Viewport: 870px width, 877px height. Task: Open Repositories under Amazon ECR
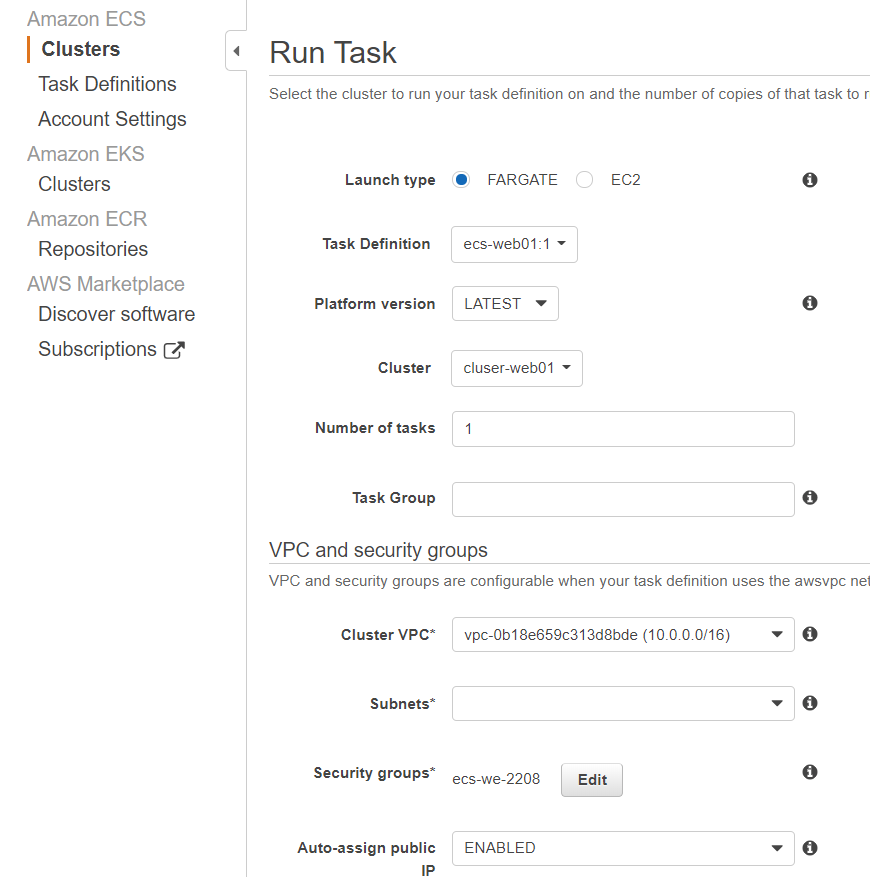coord(93,249)
